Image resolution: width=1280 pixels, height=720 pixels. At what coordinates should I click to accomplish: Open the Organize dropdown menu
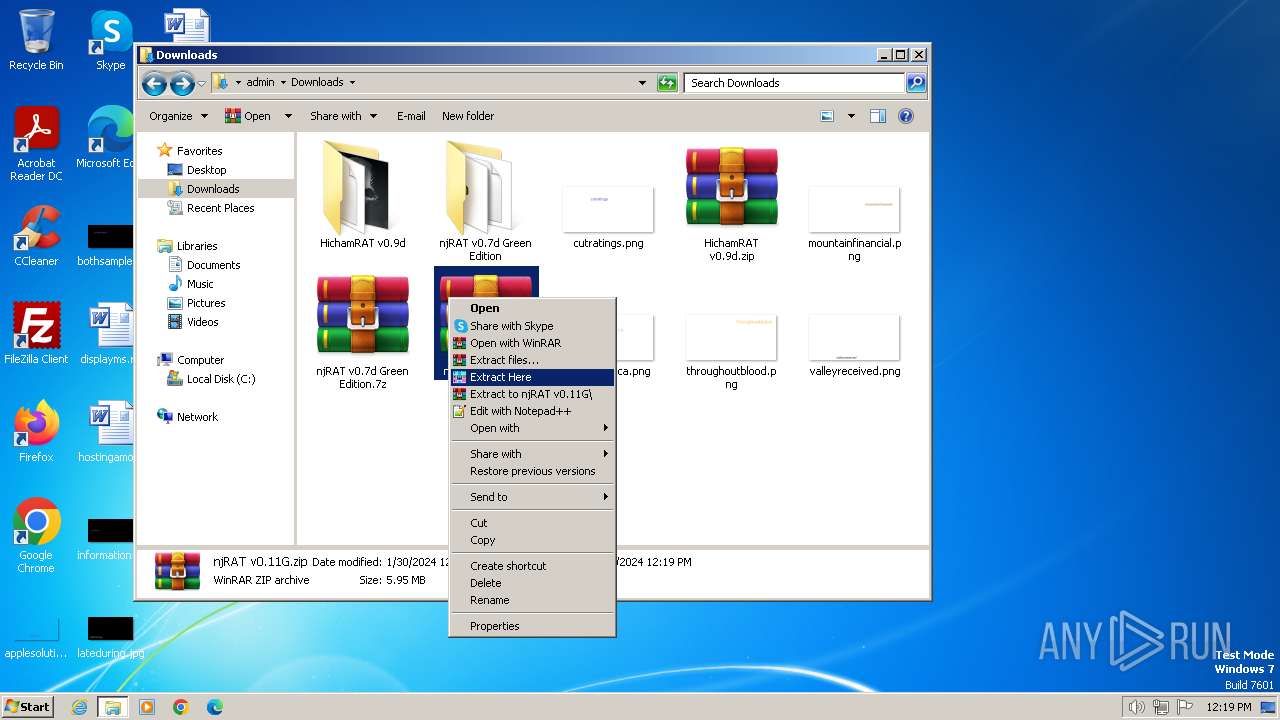pos(178,116)
